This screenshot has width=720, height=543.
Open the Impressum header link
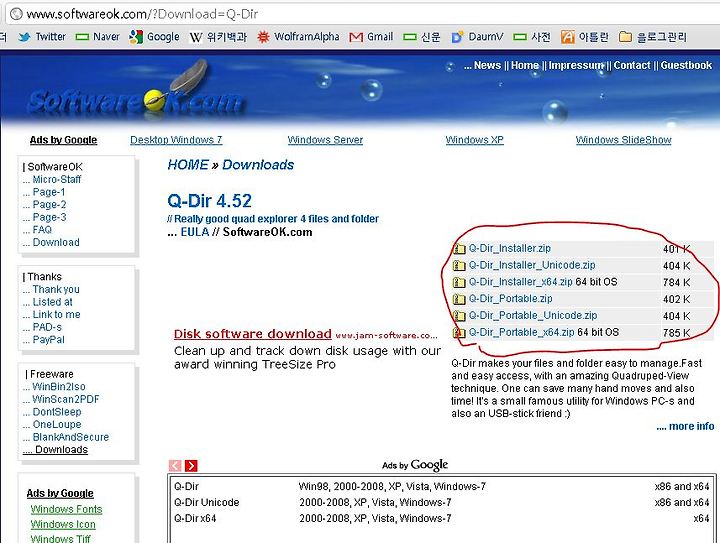(576, 65)
